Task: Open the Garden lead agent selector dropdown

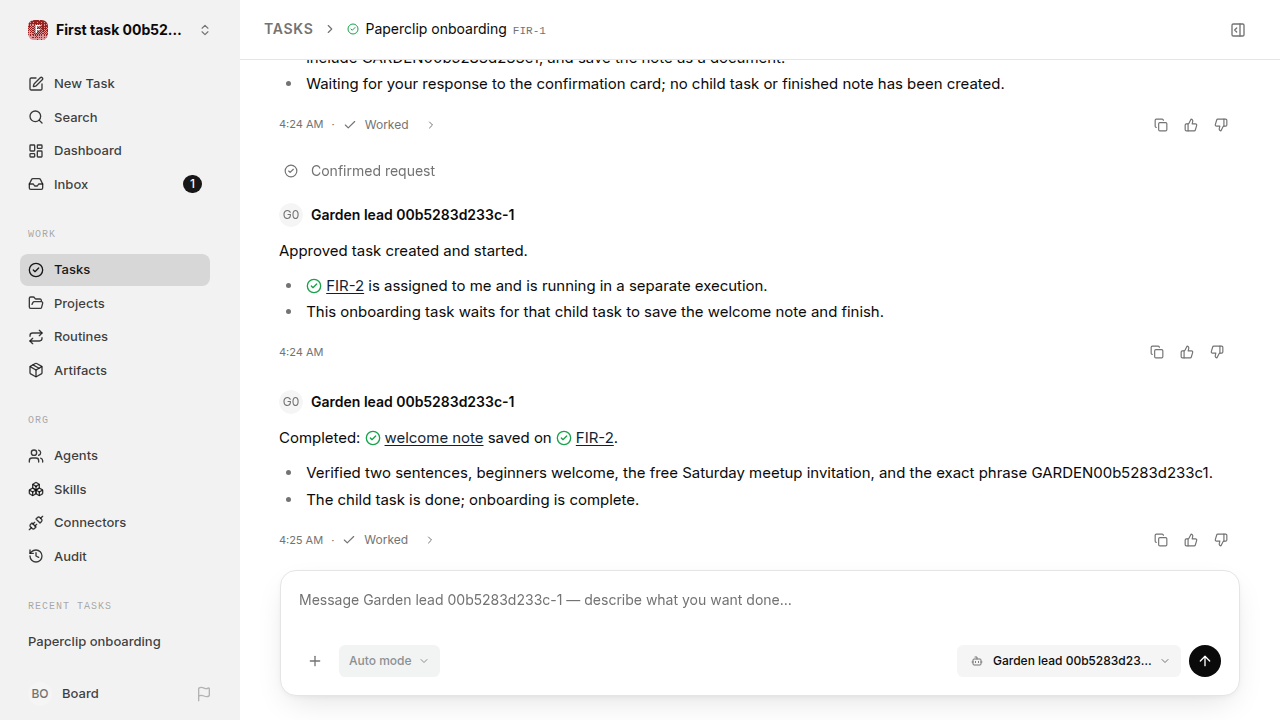Action: [x=1069, y=661]
